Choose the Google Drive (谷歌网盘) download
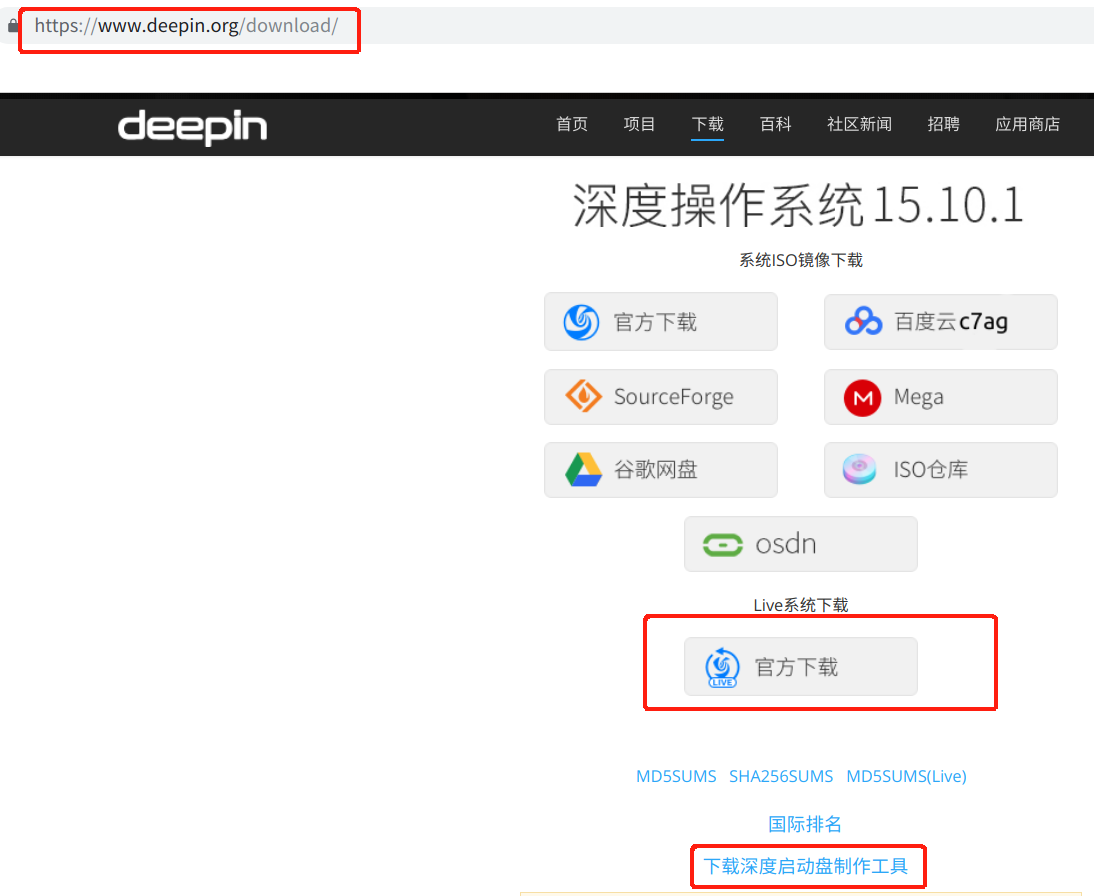Screen dimensions: 1094x896 [x=660, y=469]
